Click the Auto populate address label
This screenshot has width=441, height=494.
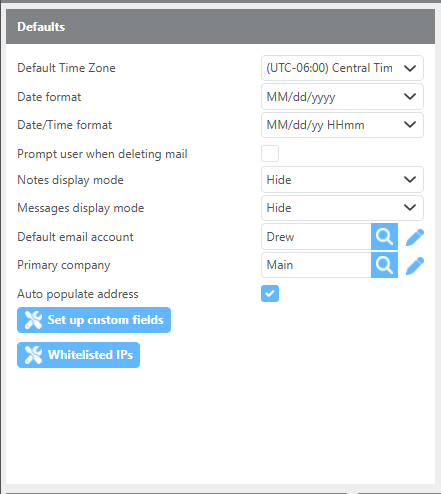[x=78, y=294]
